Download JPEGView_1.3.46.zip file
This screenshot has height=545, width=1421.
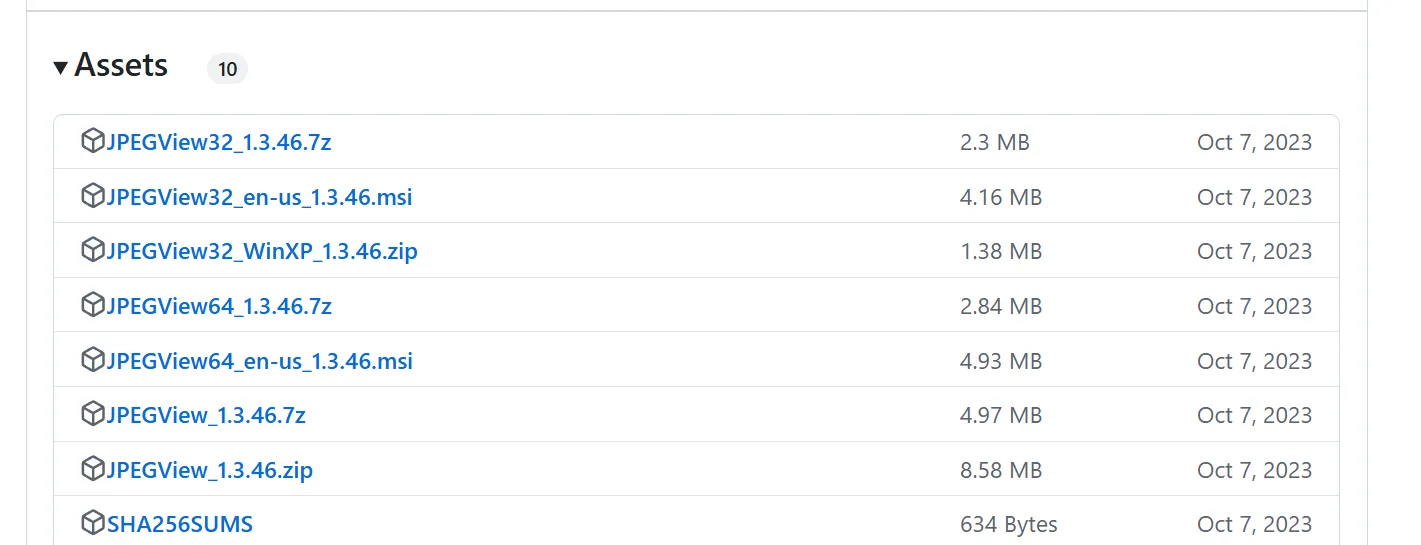click(x=210, y=469)
